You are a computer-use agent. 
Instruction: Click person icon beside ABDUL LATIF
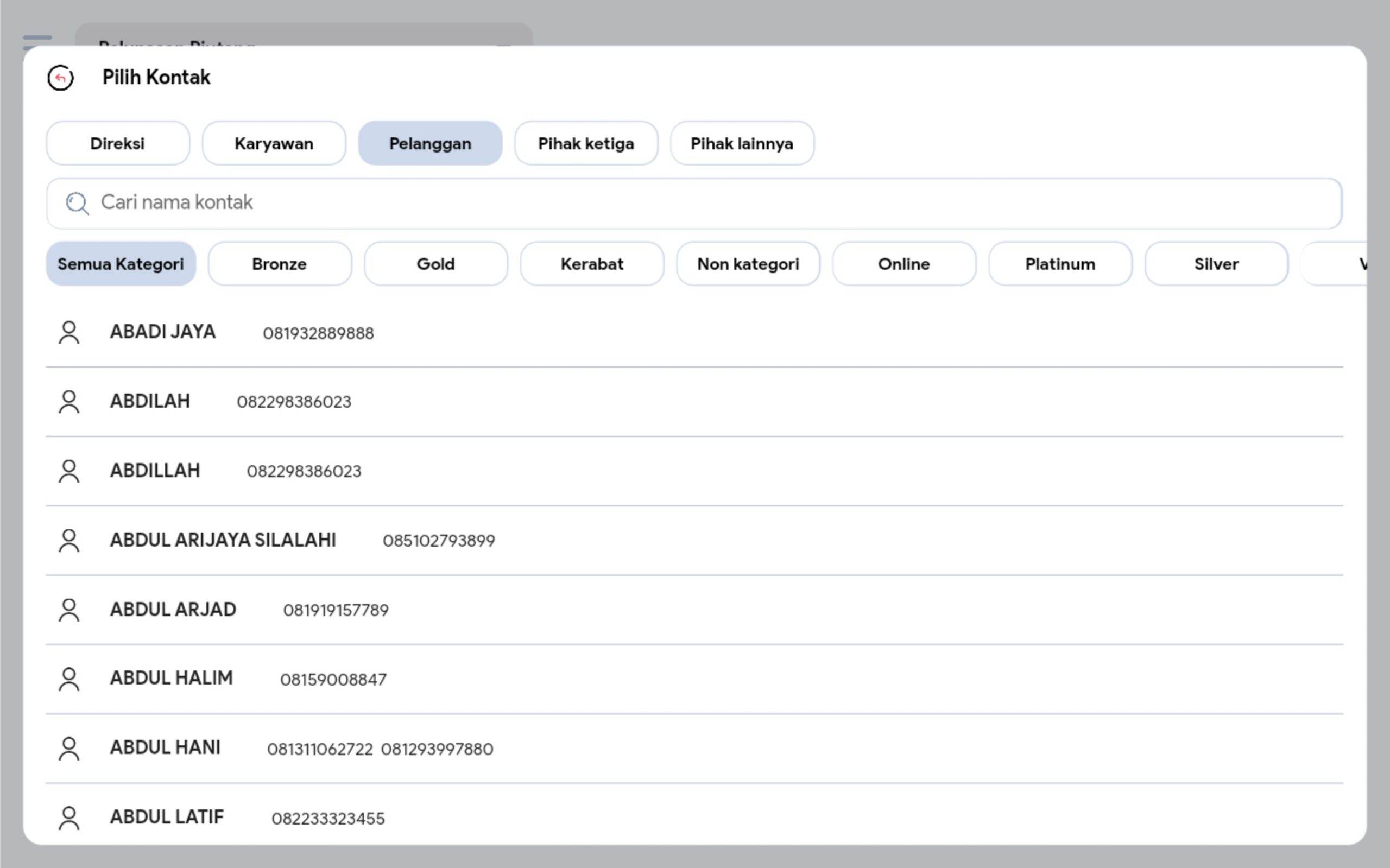pyautogui.click(x=69, y=818)
